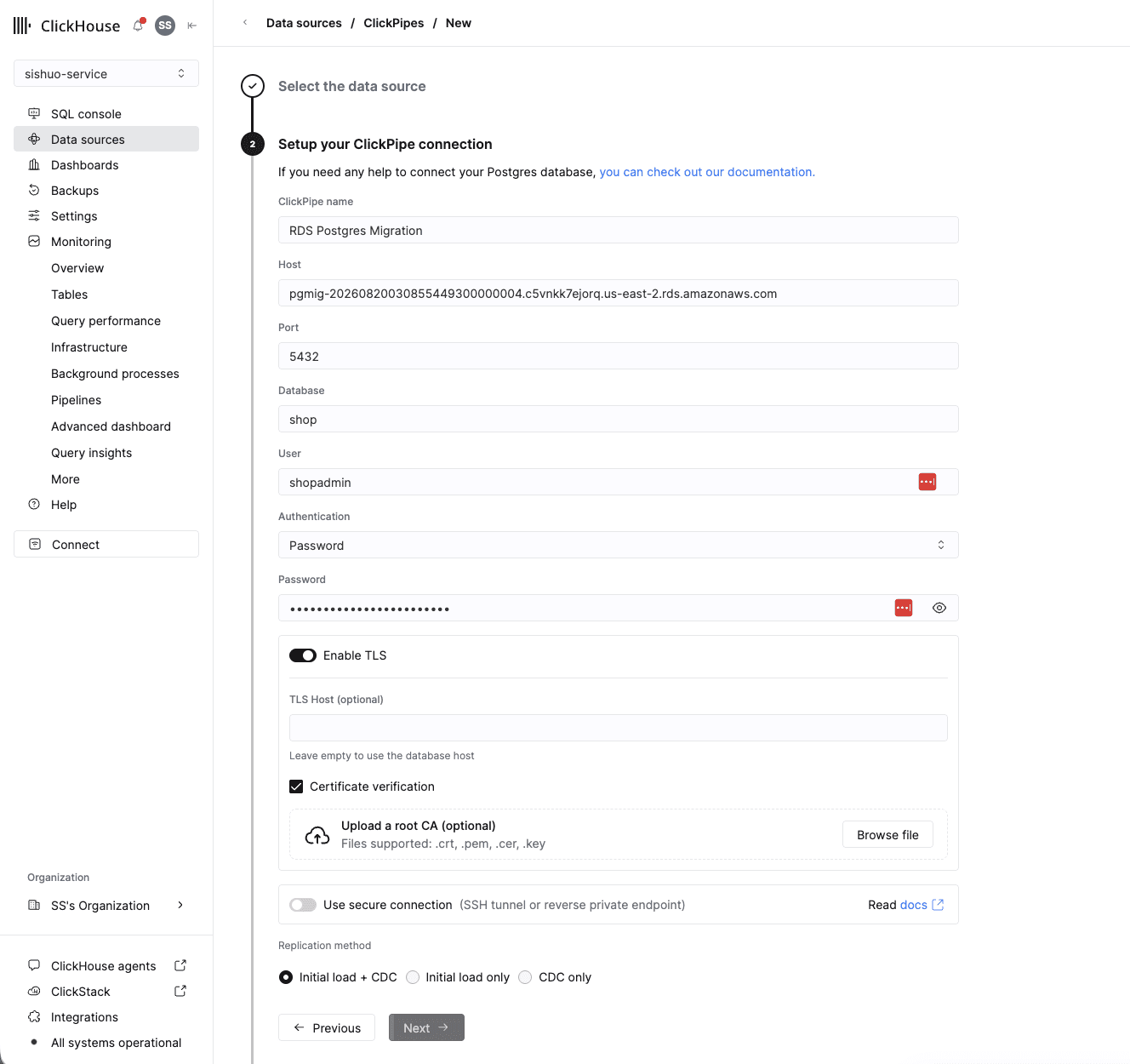1130x1064 pixels.
Task: Expand SS's Organization chevron
Action: pyautogui.click(x=180, y=905)
